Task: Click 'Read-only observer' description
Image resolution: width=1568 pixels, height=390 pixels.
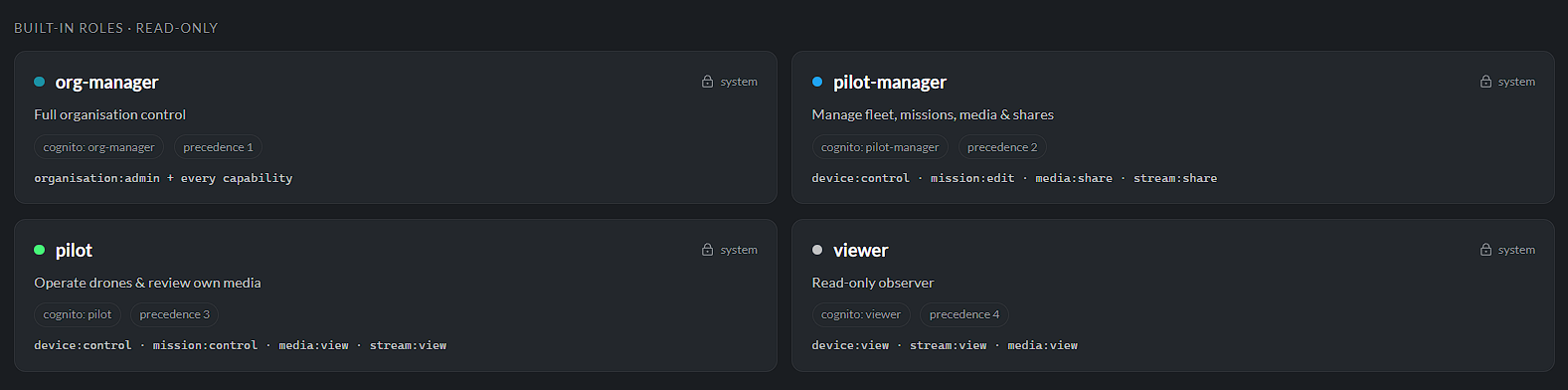Action: tap(873, 283)
